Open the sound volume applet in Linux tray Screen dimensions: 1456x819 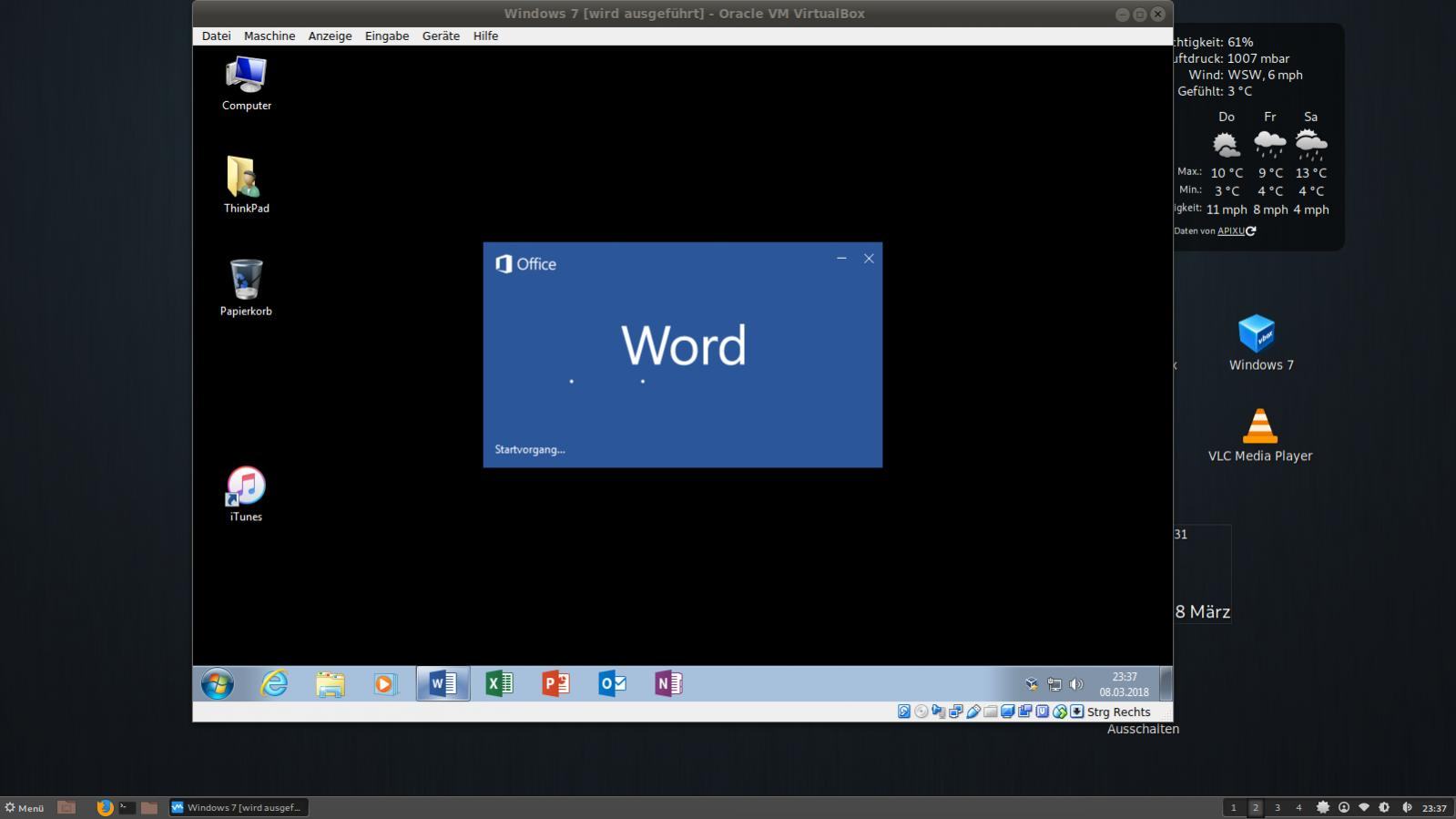[1407, 807]
